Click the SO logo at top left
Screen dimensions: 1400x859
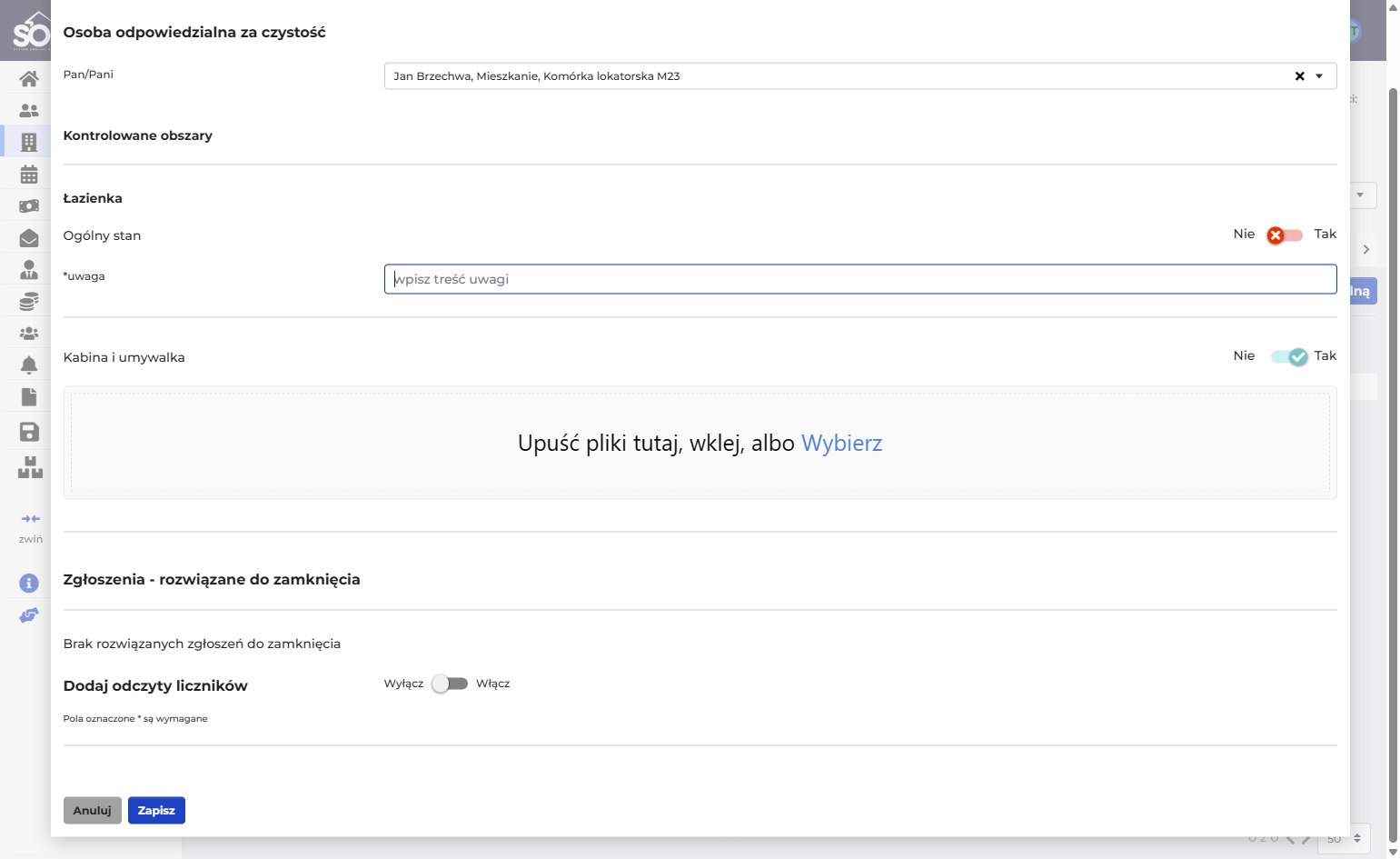pos(30,31)
